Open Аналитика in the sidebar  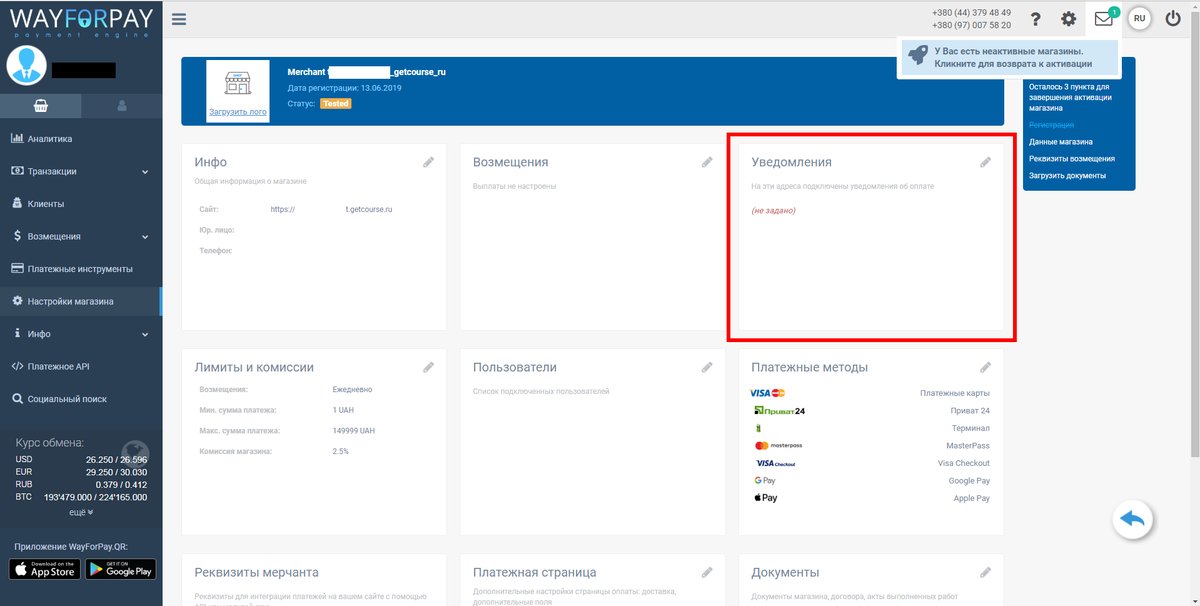pos(81,139)
